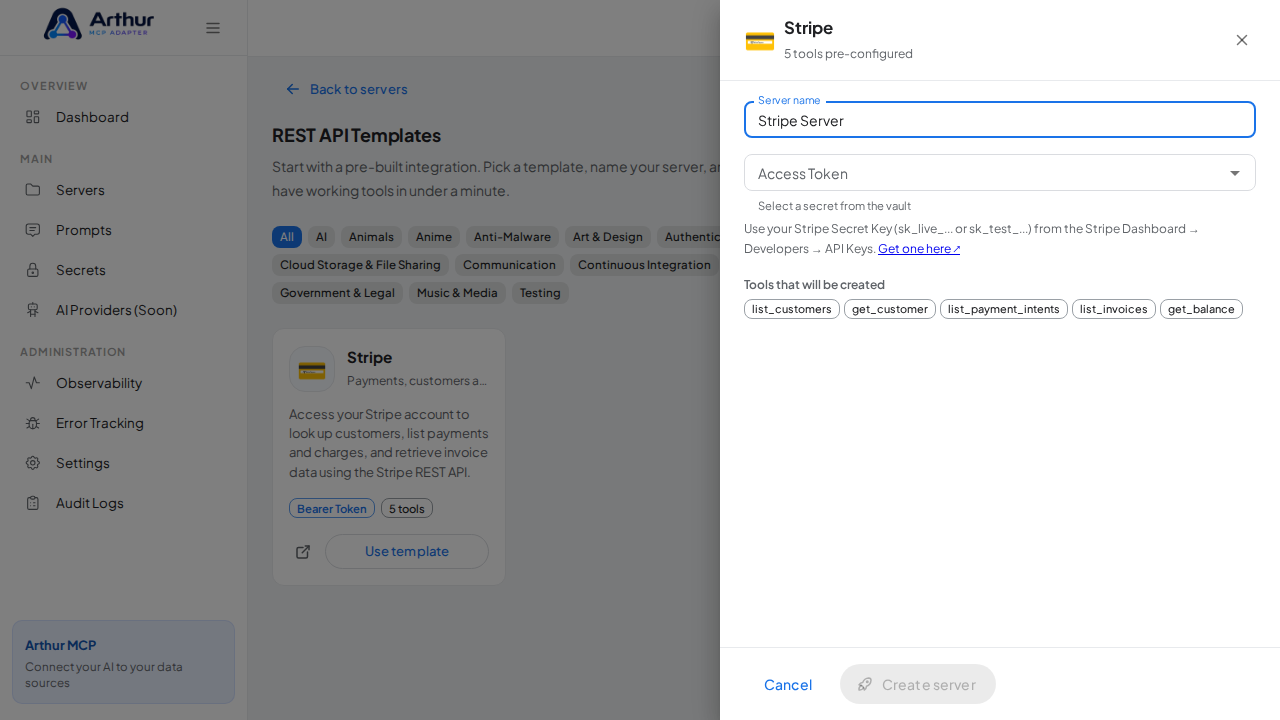Click the Bearer Token badge

click(332, 508)
